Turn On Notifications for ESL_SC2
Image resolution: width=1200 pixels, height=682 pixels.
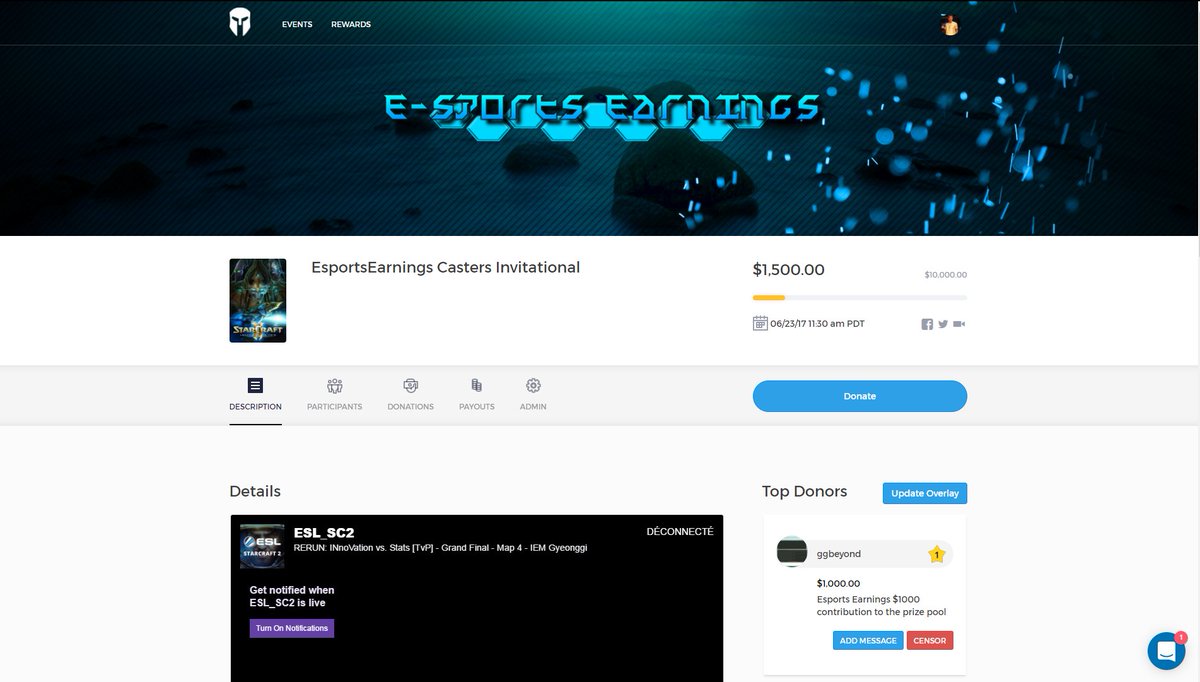(292, 628)
